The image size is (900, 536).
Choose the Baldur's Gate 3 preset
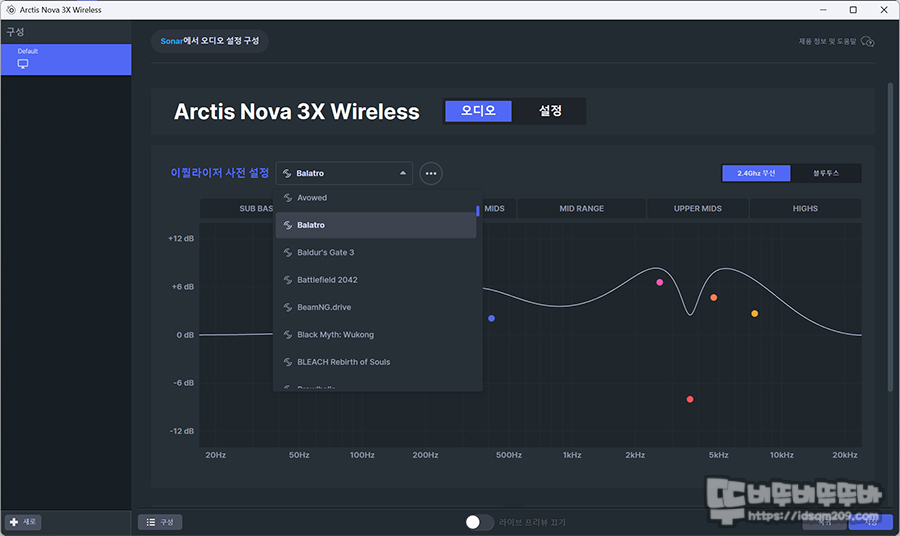click(x=375, y=253)
